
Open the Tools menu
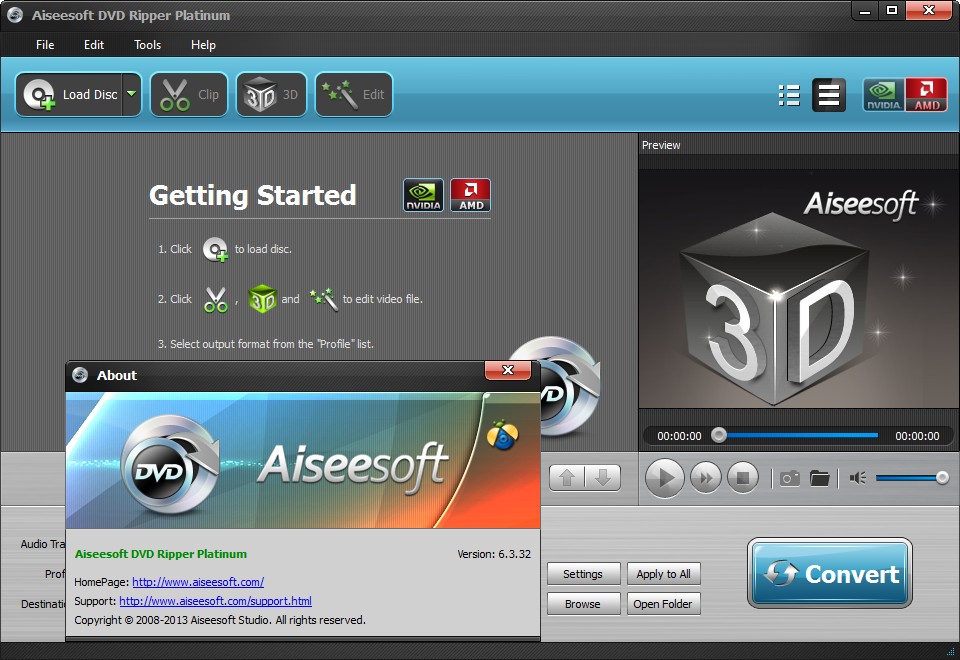147,45
